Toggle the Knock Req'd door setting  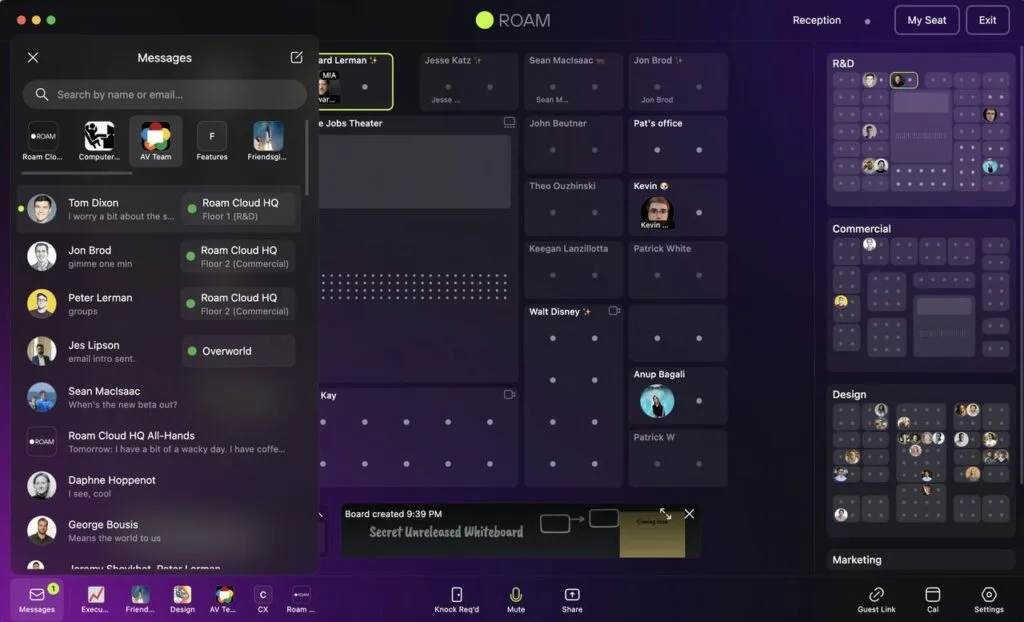click(x=456, y=600)
